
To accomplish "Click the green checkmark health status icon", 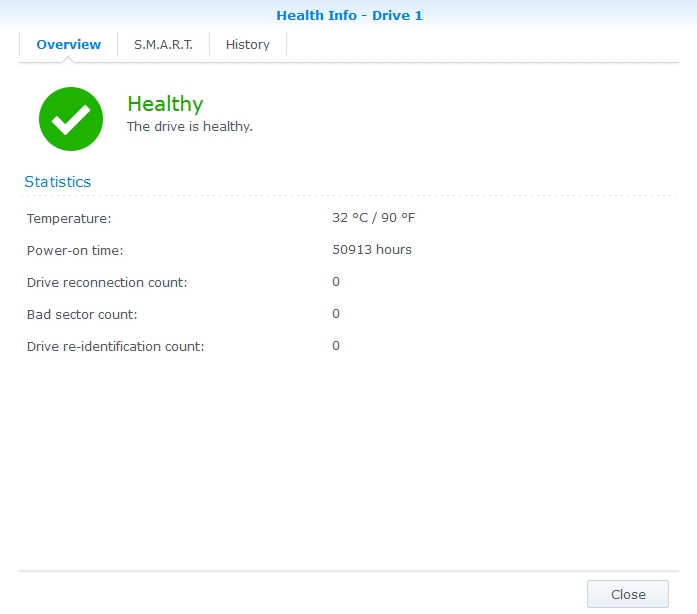I will pyautogui.click(x=71, y=119).
